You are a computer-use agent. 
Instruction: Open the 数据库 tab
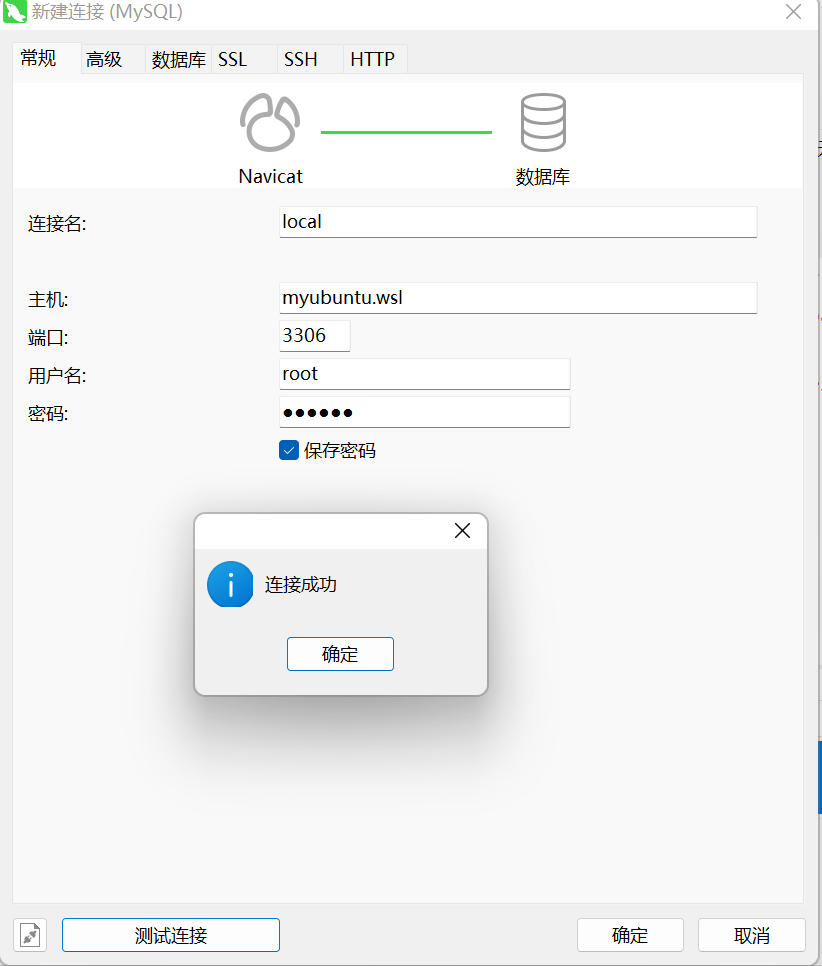tap(178, 59)
